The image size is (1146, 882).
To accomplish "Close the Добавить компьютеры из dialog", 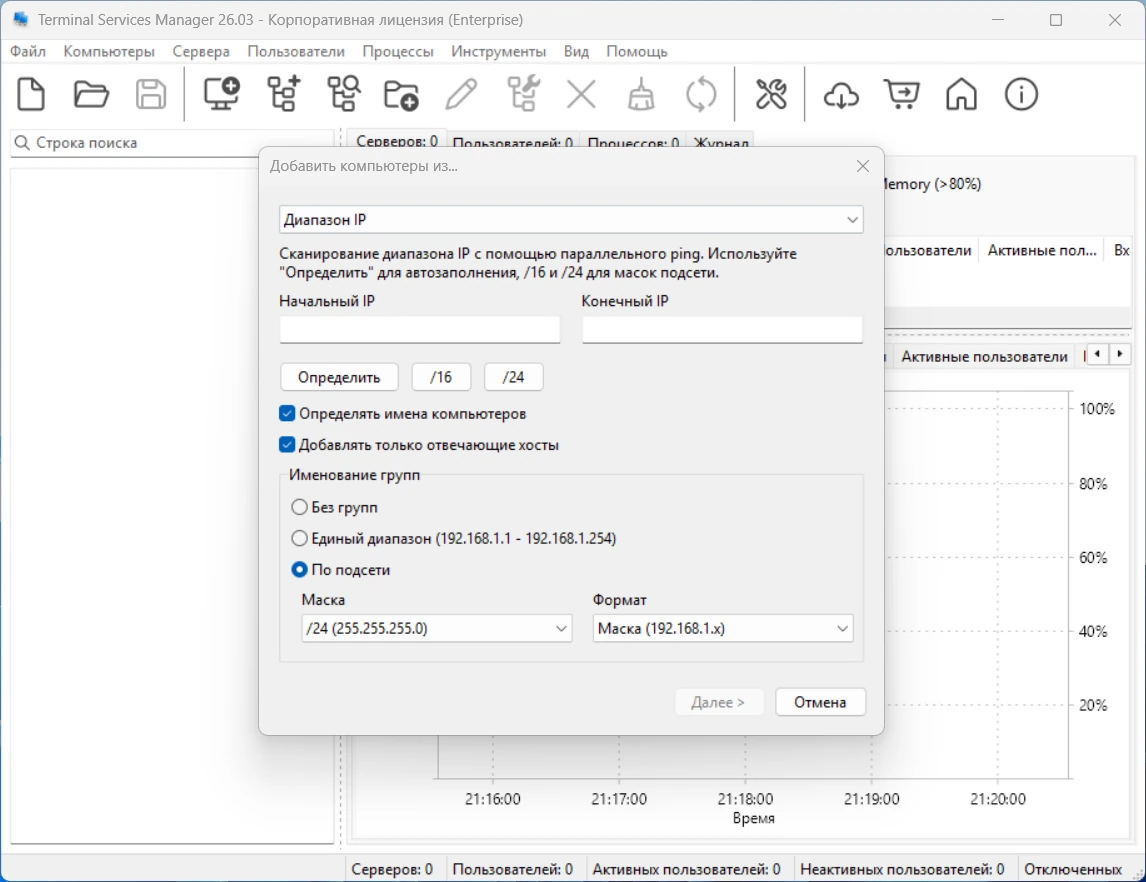I will click(862, 166).
